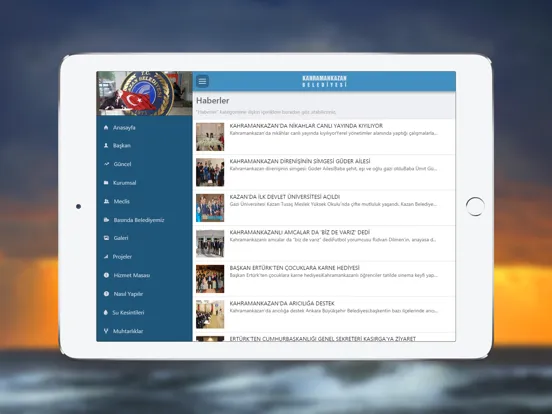Open news 'Kazan'da İlk Devlet Üniversitesi Açıldı'
Viewport: 552px width, 414px height.
(x=284, y=197)
